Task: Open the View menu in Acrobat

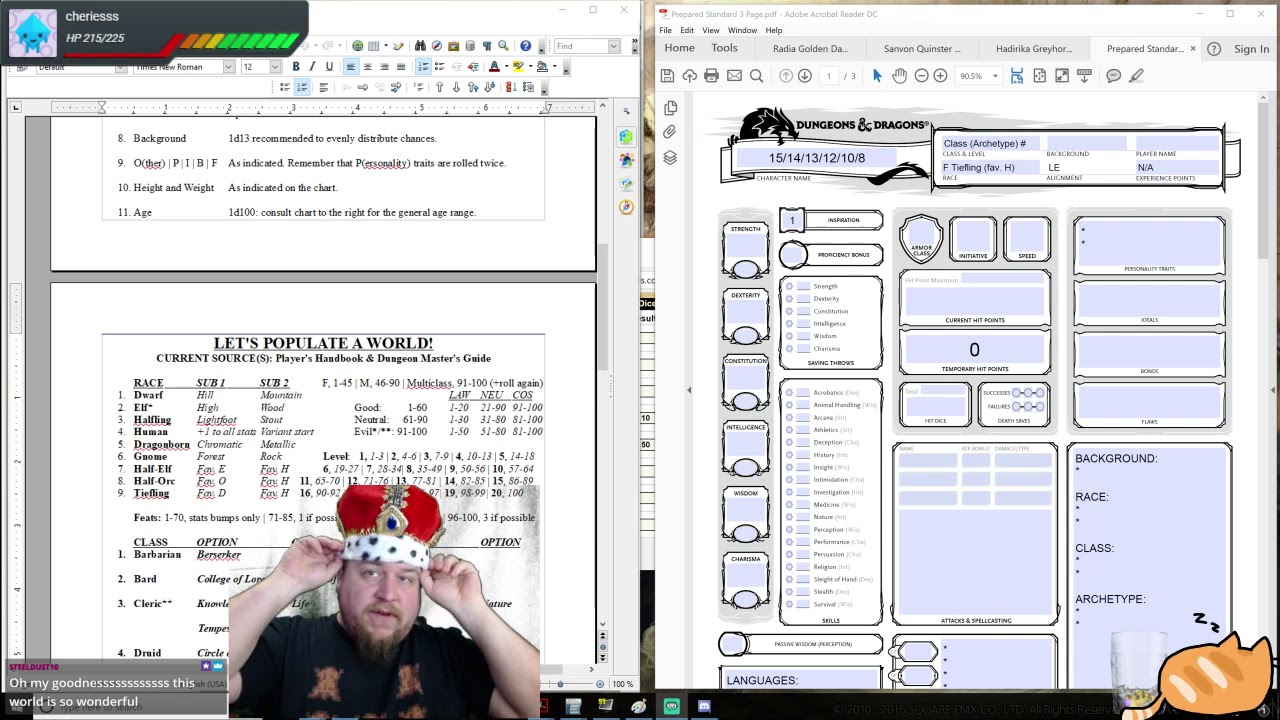Action: [710, 30]
